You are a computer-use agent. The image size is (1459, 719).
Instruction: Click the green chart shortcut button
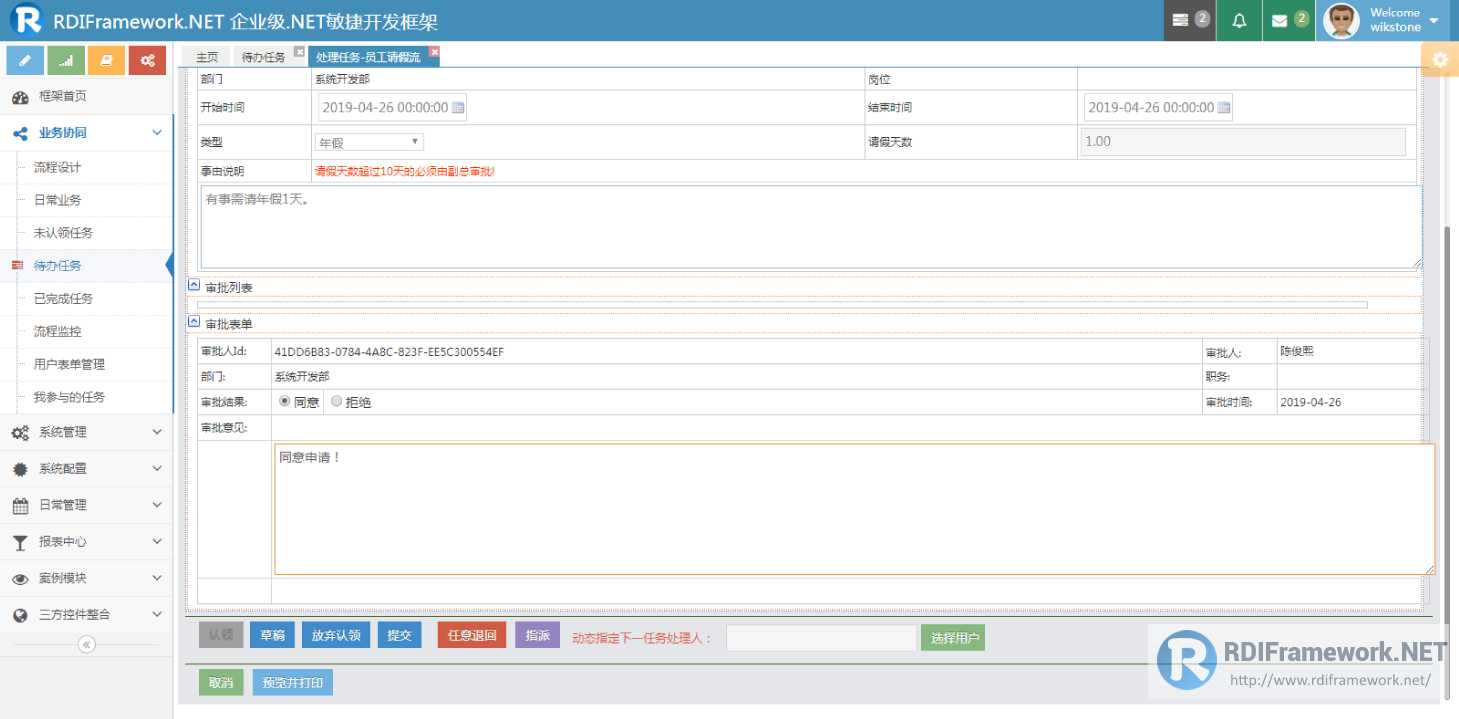tap(66, 61)
